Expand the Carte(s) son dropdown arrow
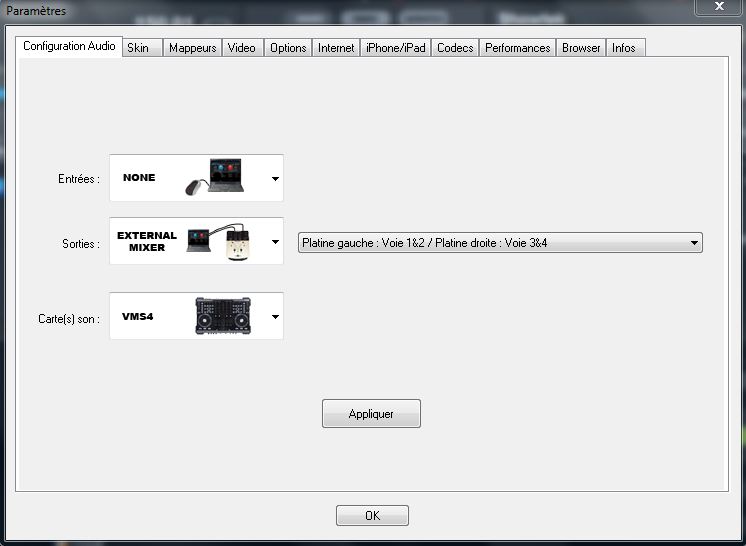This screenshot has height=546, width=746. [x=275, y=318]
